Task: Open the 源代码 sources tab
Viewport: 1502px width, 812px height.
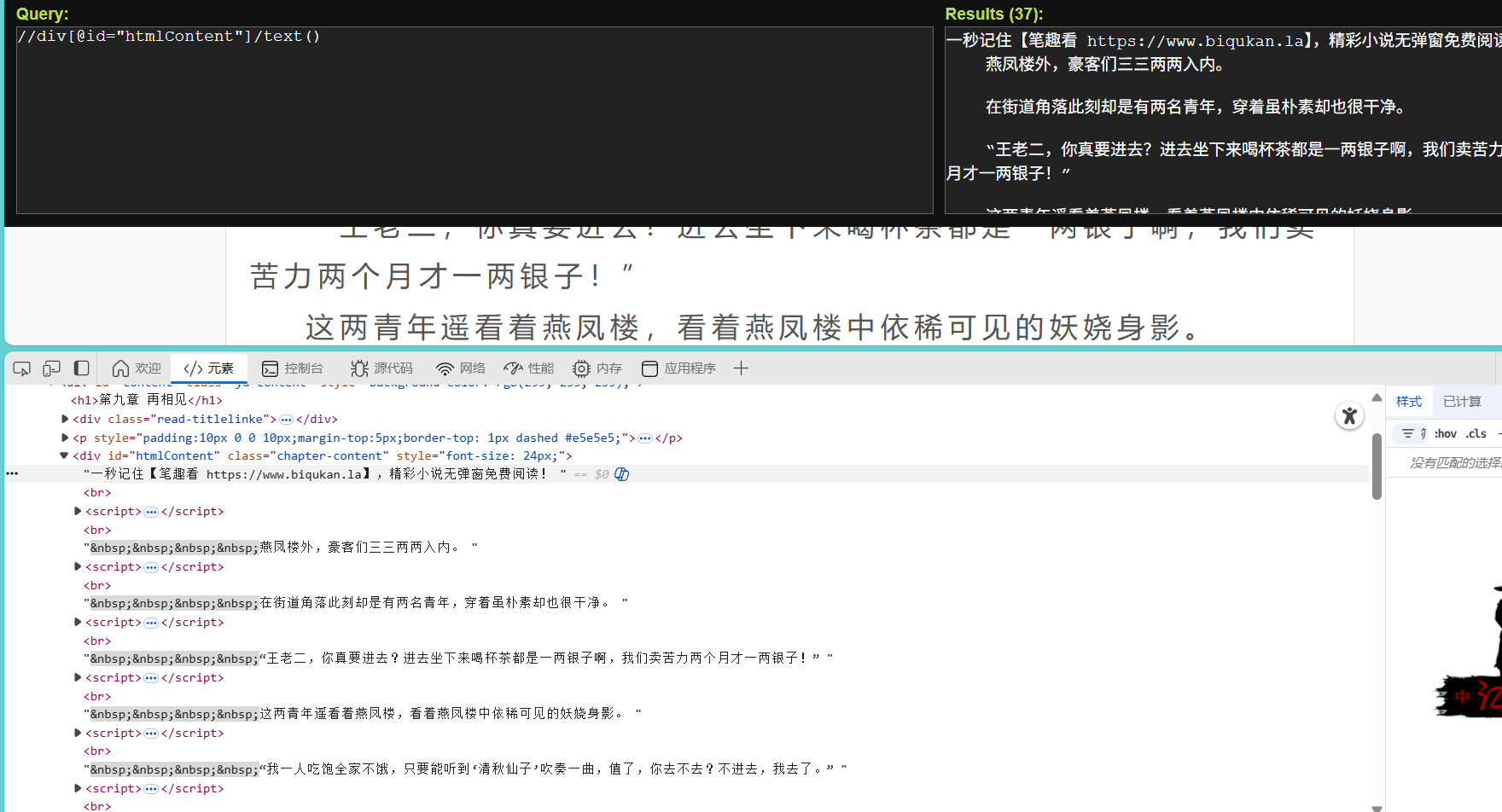Action: click(x=381, y=368)
